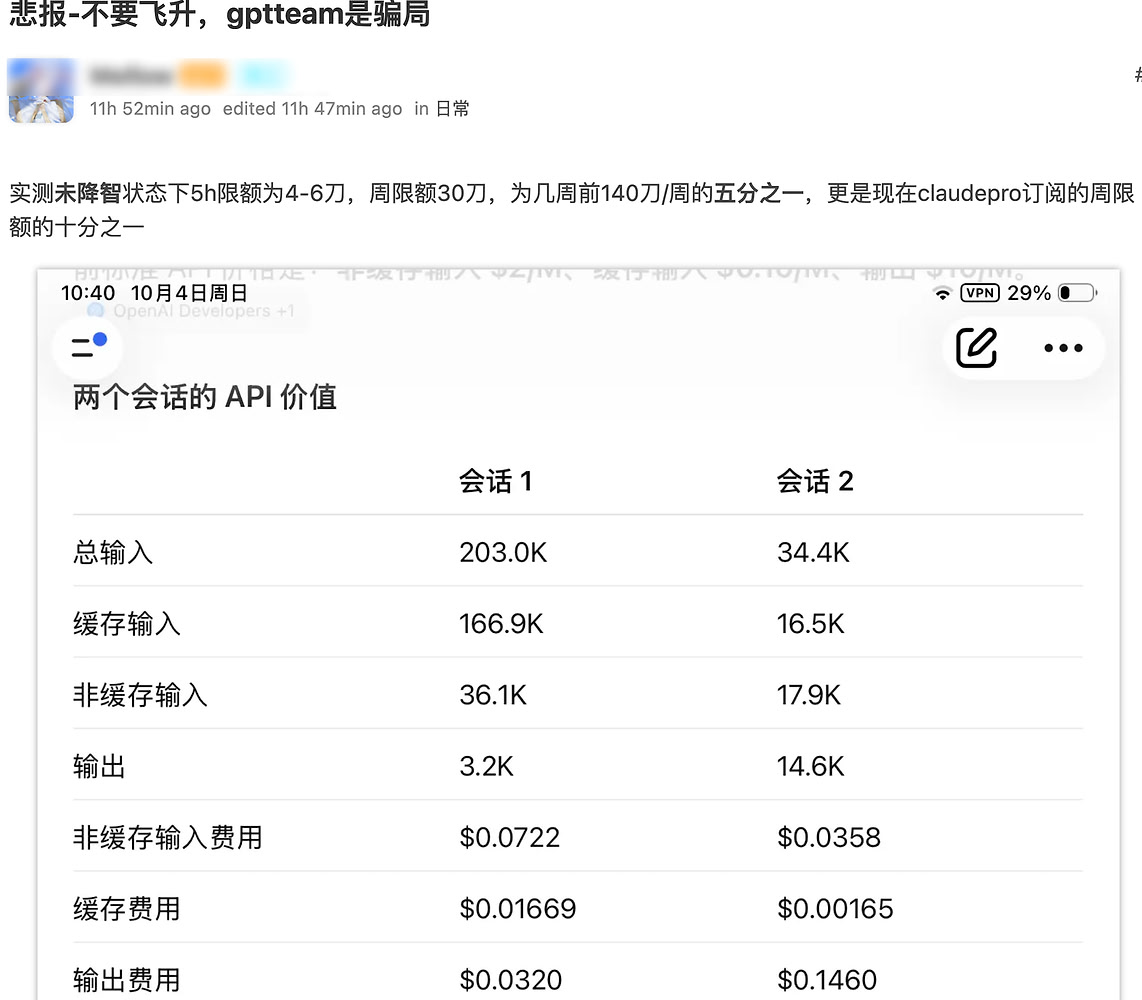Click the value '$0.00165'
1142x1000 pixels.
click(835, 909)
